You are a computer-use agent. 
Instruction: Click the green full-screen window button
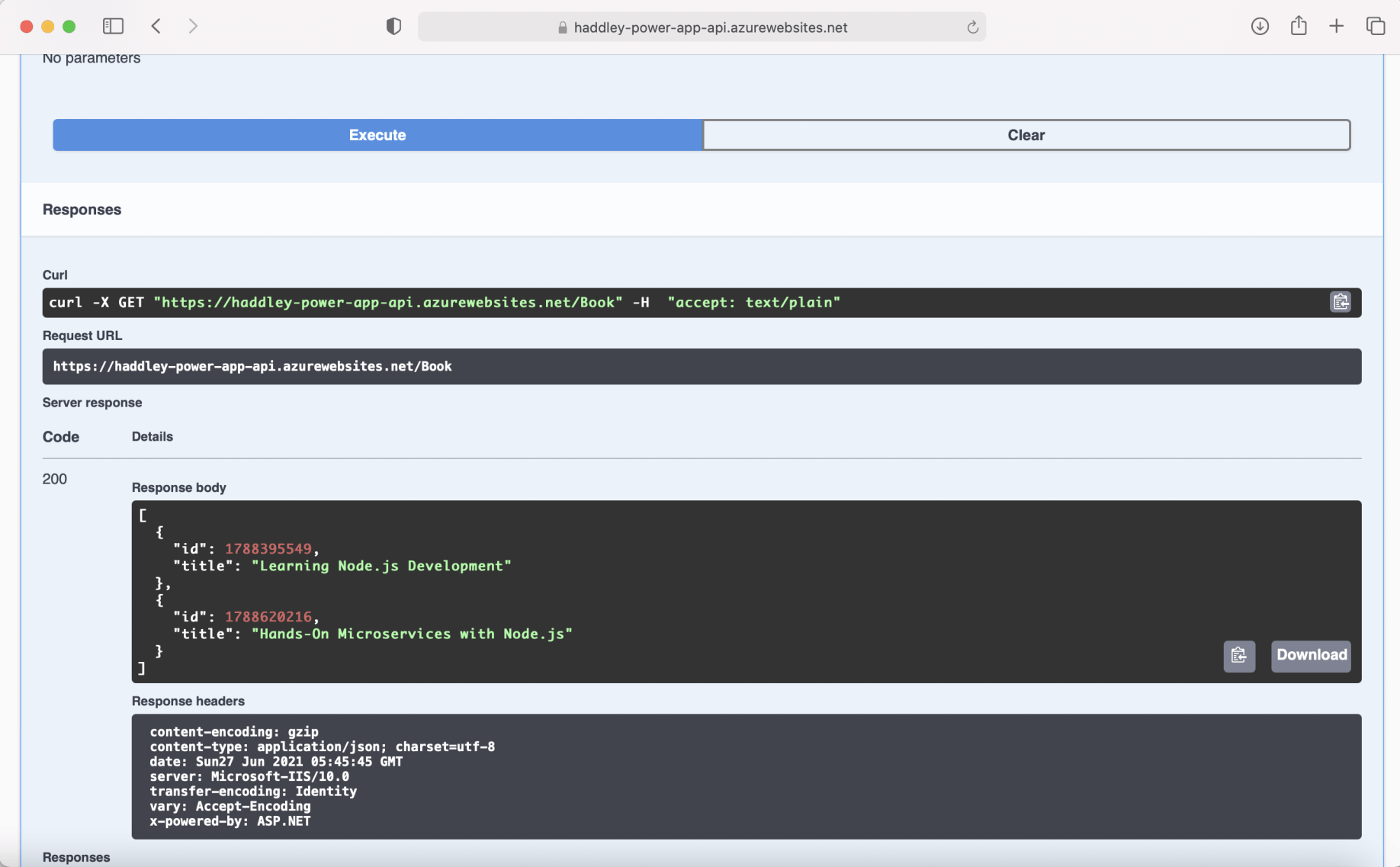click(x=69, y=27)
